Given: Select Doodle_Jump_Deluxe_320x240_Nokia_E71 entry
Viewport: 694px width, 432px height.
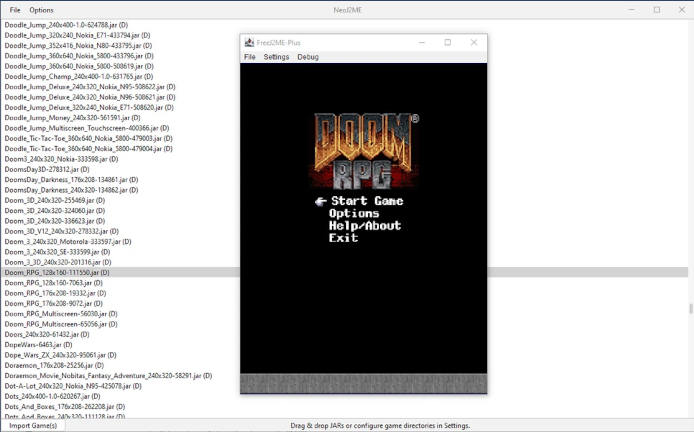Looking at the screenshot, I should click(x=89, y=108).
